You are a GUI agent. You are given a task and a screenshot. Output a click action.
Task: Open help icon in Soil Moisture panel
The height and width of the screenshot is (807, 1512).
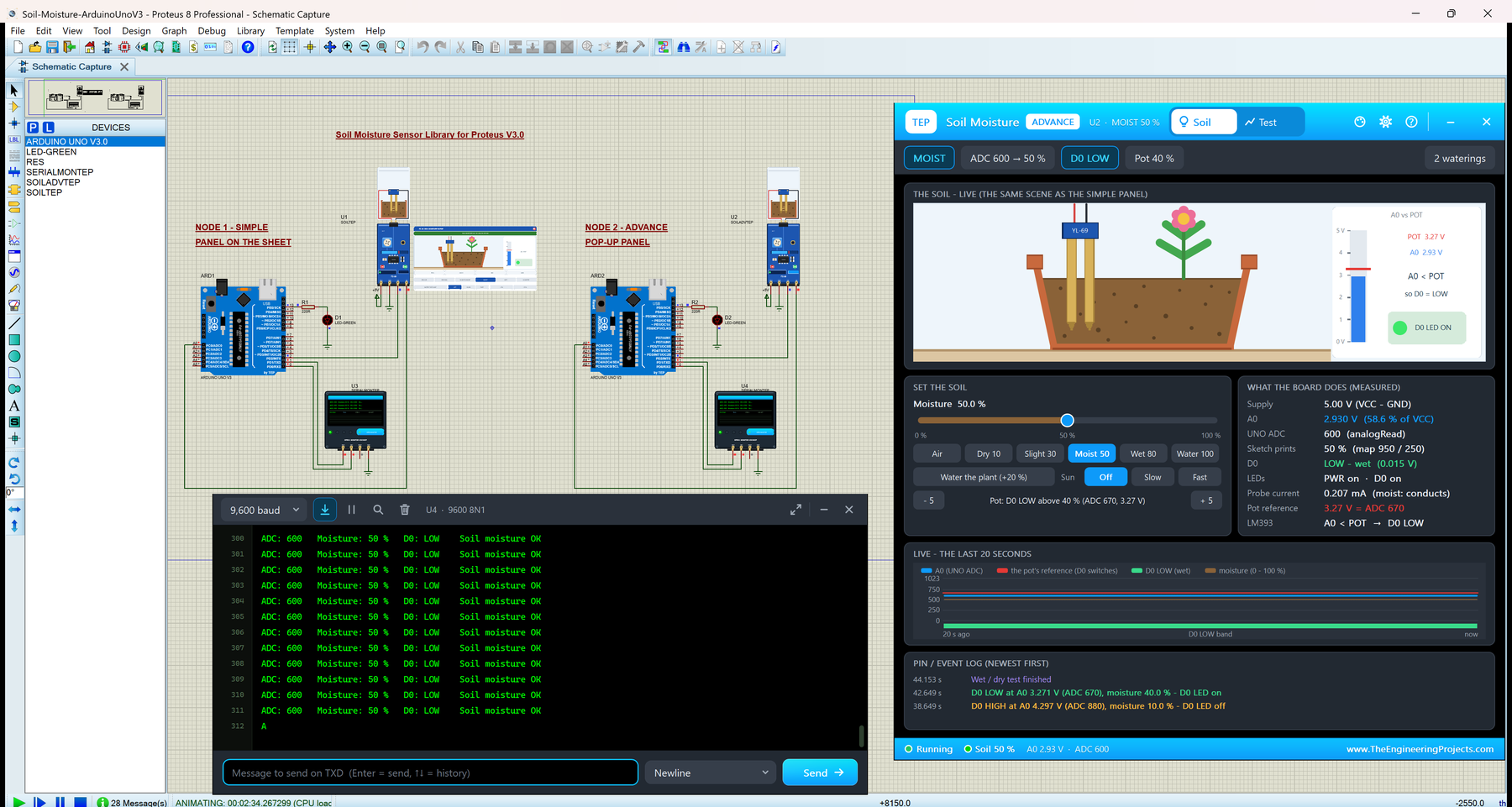1412,122
